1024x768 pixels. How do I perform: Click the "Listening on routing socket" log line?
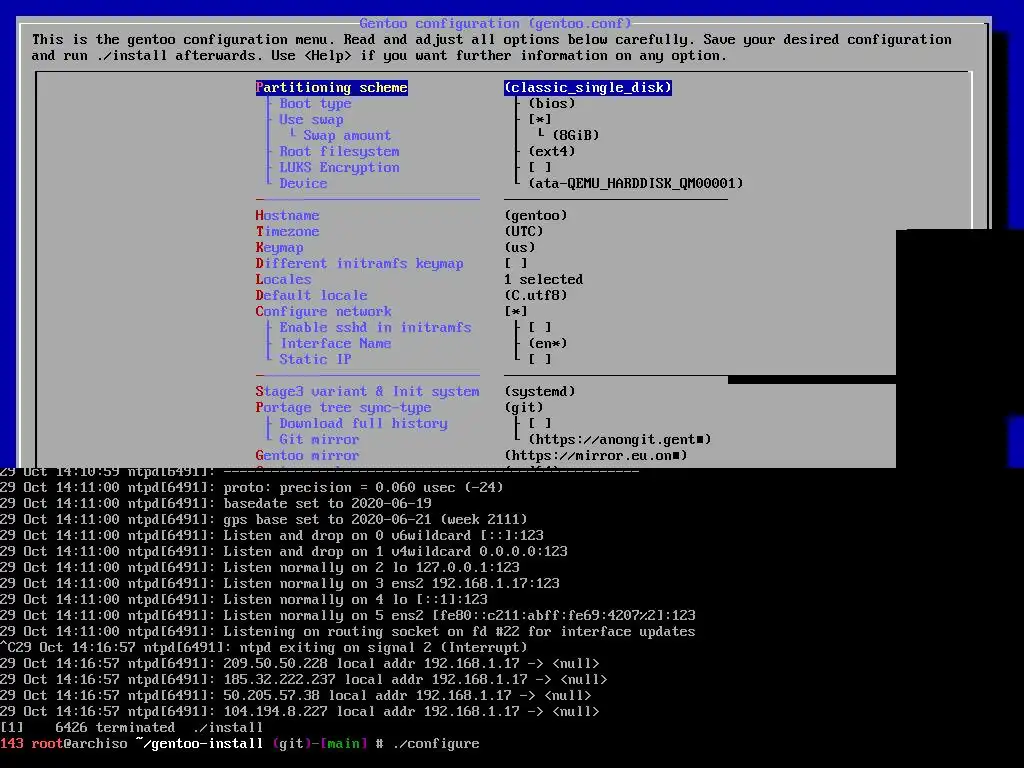tap(347, 632)
